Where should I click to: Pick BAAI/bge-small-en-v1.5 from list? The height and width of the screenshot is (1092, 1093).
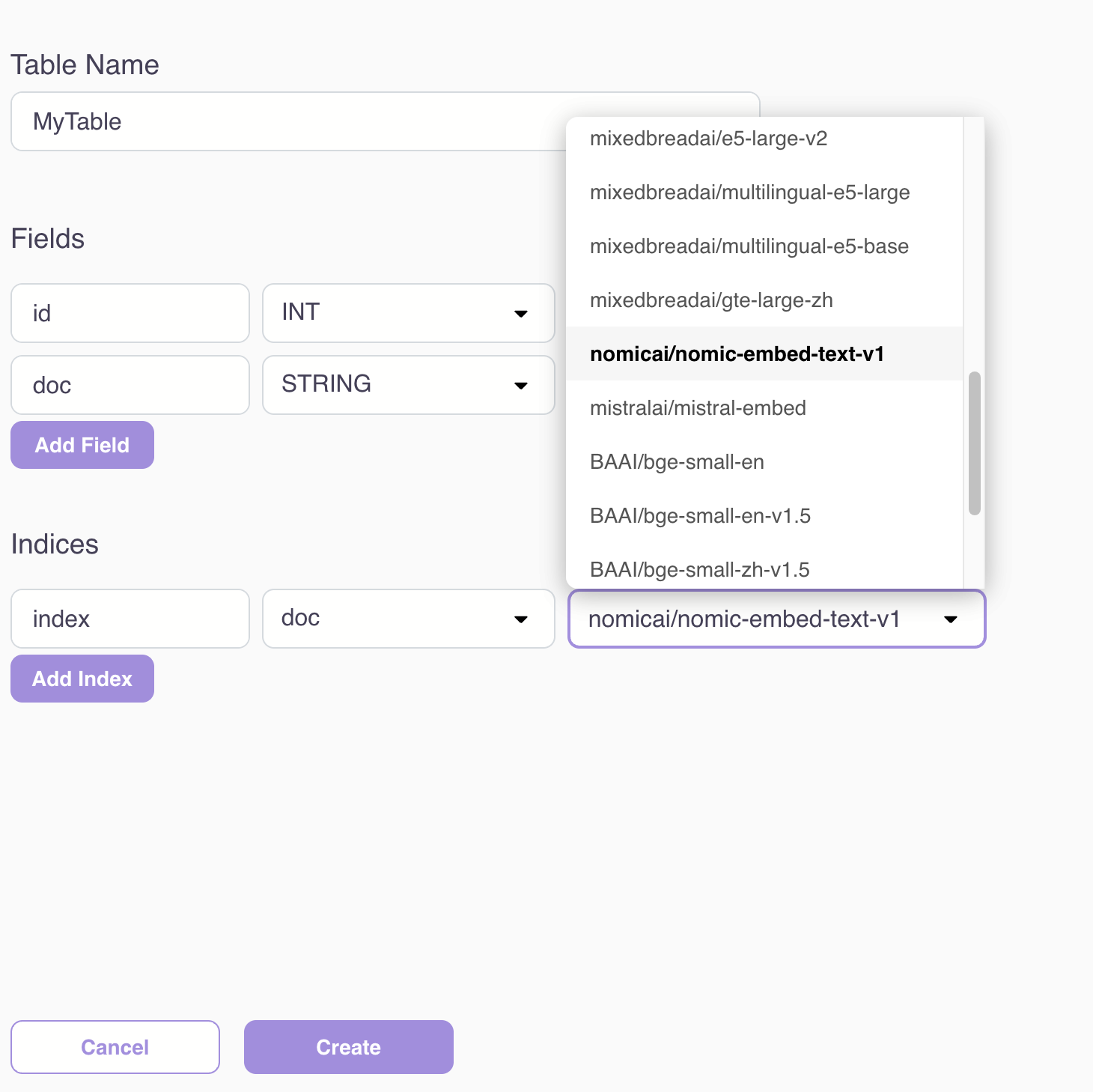[700, 516]
